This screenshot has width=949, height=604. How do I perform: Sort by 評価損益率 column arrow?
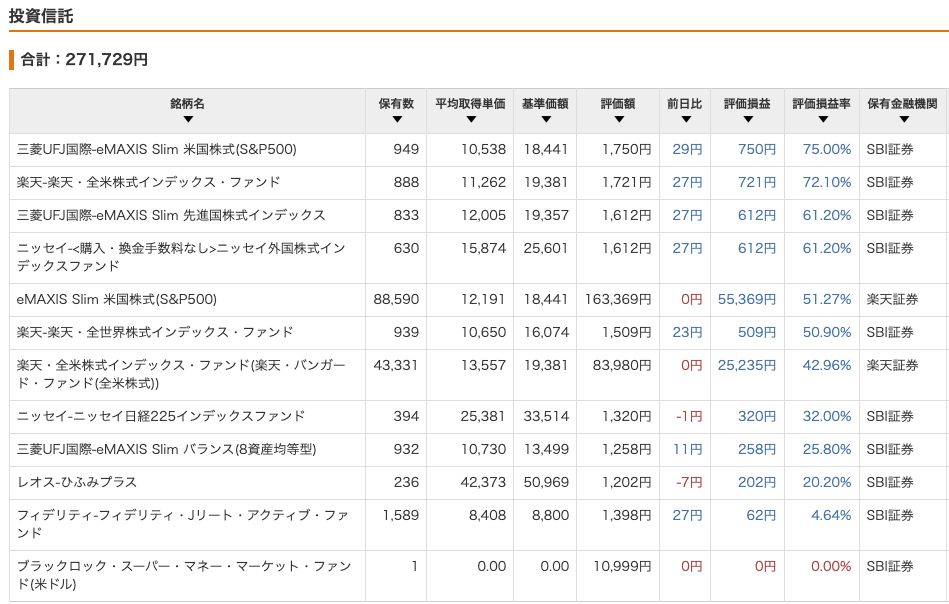pos(823,119)
